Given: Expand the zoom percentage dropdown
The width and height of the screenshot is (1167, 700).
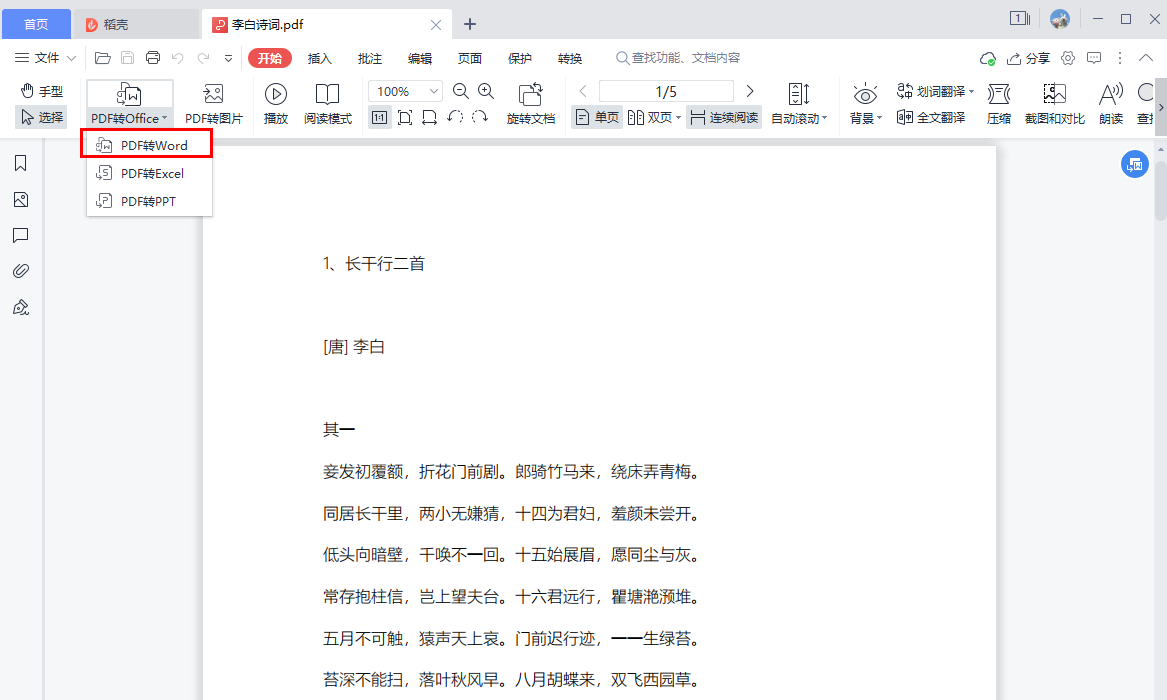Looking at the screenshot, I should point(434,91).
